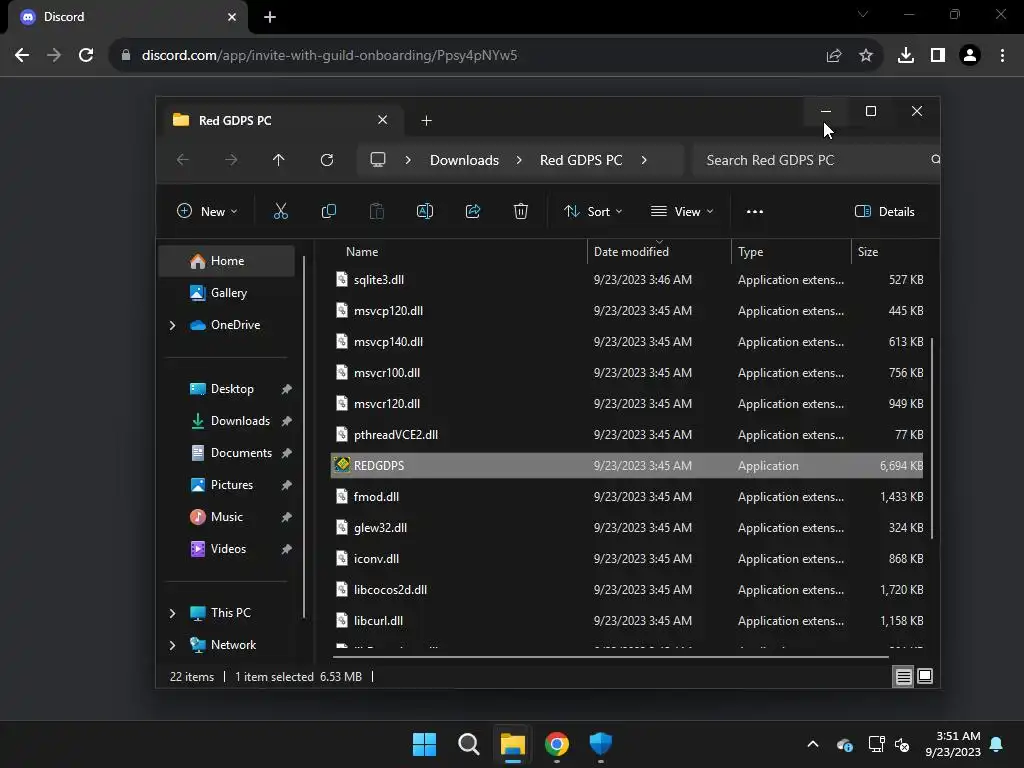Click the vertical file list scrollbar
This screenshot has width=1024, height=768.
(932, 439)
